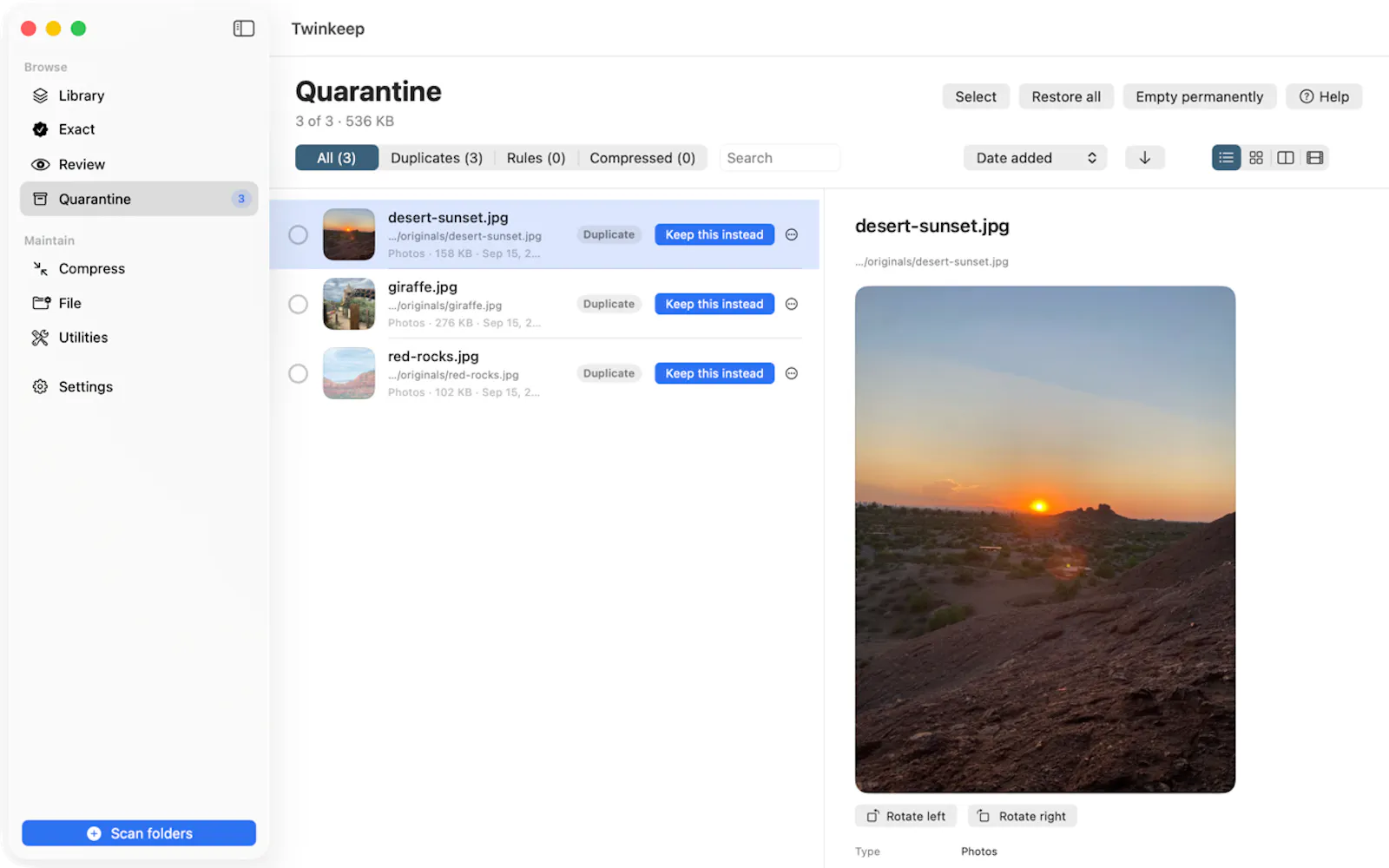1389x868 pixels.
Task: Open the Utilities section
Action: click(x=139, y=338)
